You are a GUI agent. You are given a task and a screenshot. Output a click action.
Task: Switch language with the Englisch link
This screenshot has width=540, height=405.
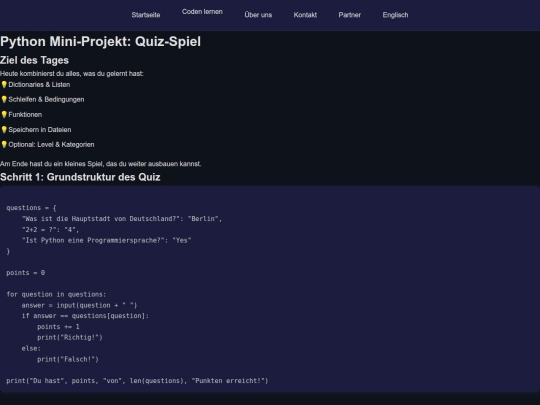point(395,15)
